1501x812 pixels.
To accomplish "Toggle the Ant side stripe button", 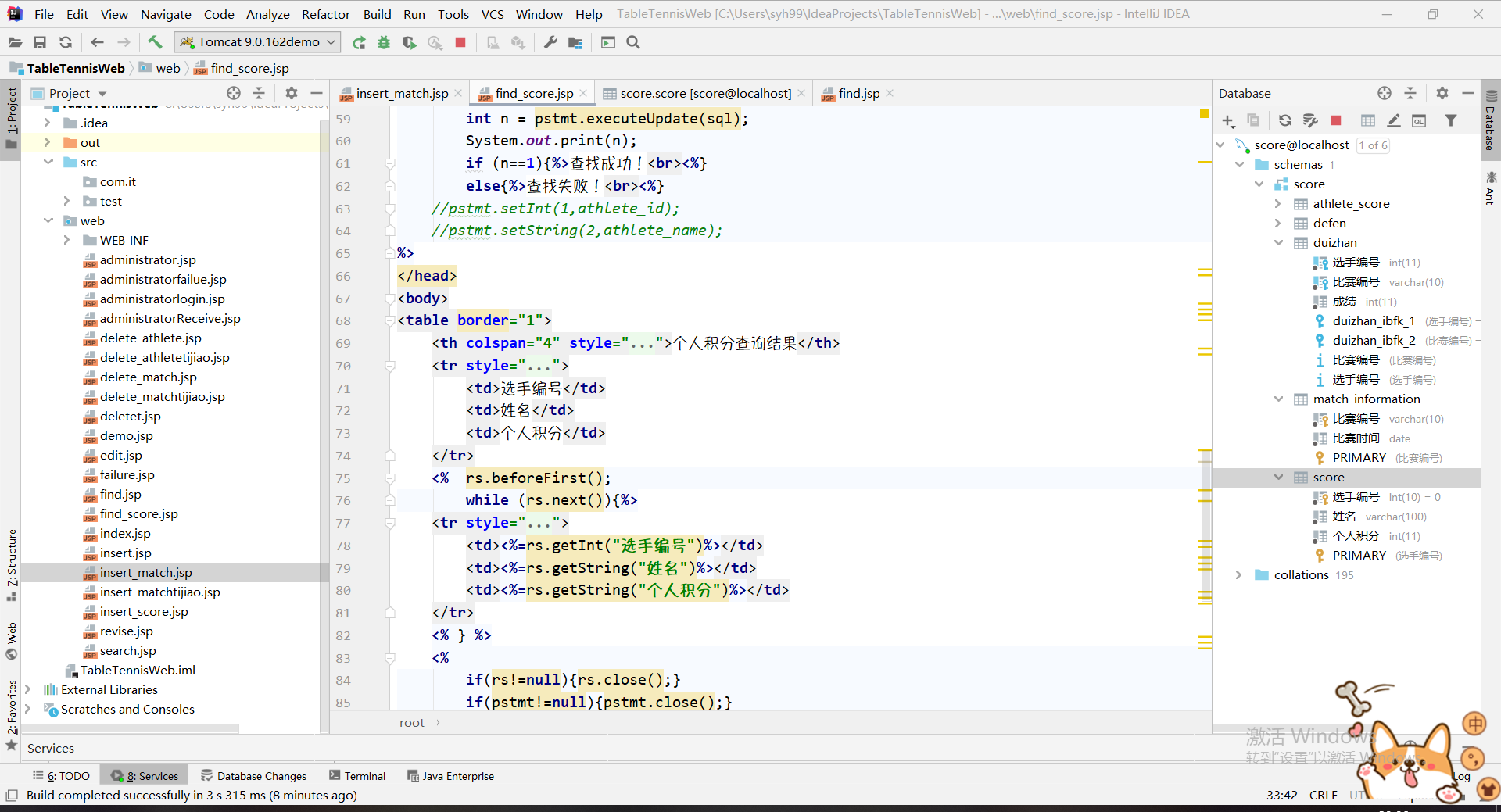I will point(1490,188).
